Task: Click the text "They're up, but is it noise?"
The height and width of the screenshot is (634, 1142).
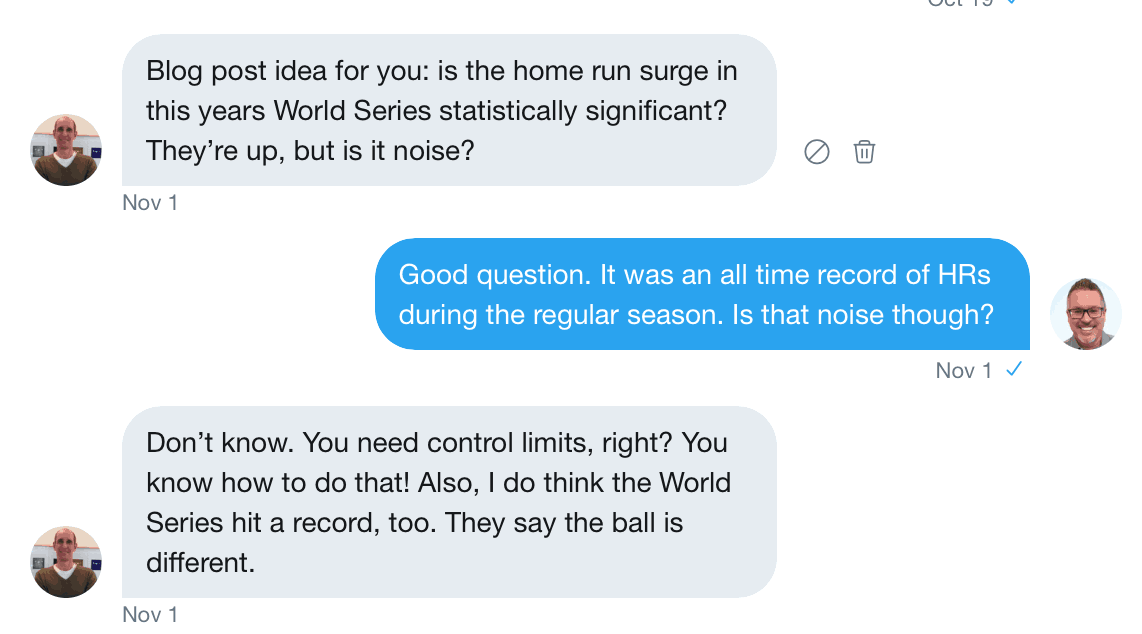Action: (309, 151)
